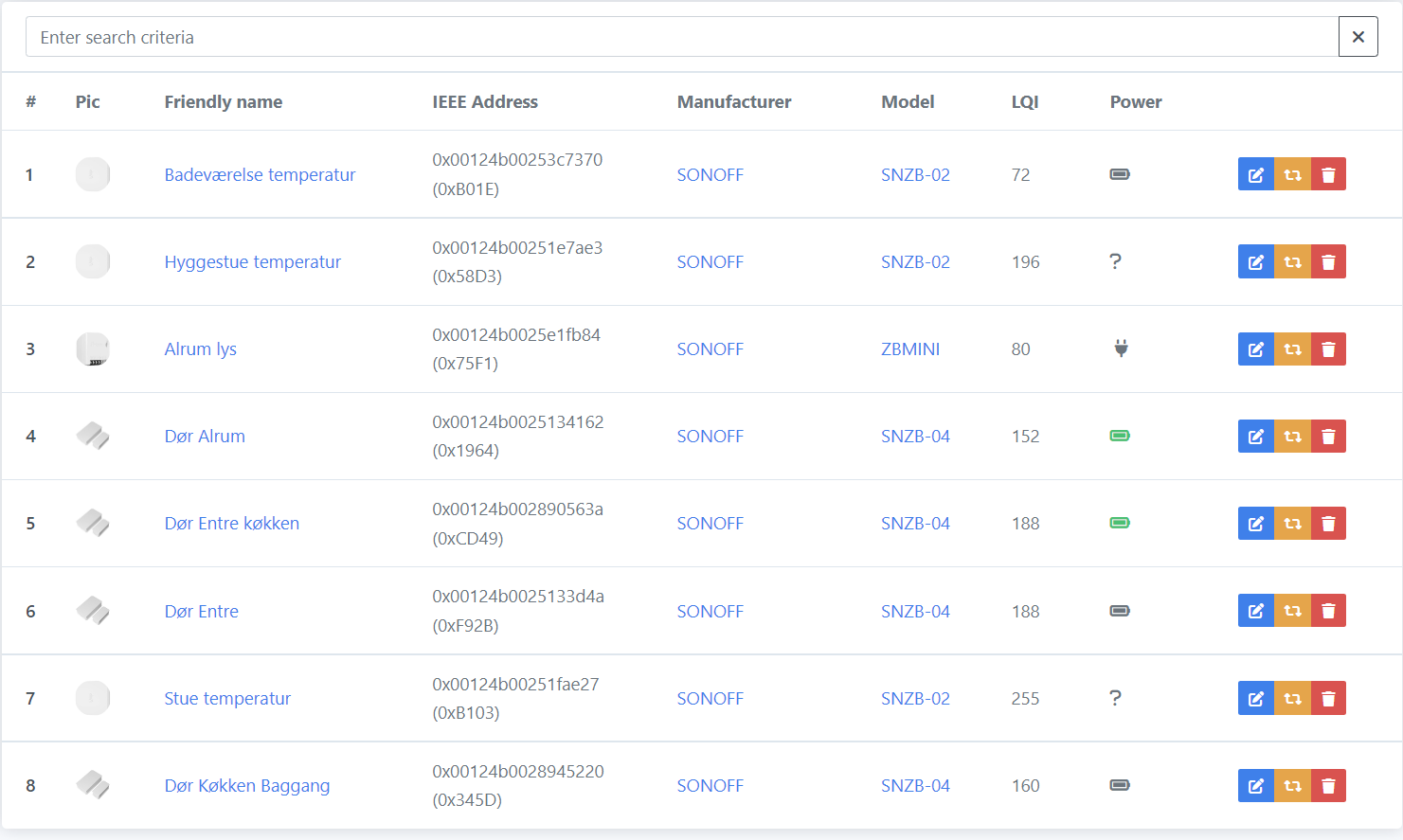Delete the "Dør Køkken Baggang" device

pyautogui.click(x=1329, y=785)
